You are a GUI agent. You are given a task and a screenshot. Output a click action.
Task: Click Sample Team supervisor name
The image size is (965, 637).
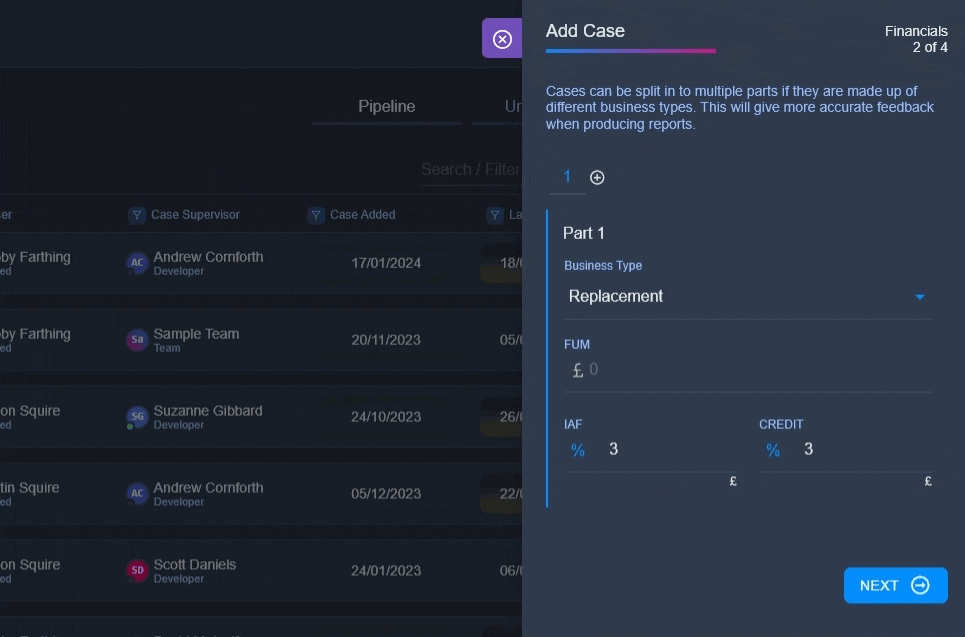point(196,334)
